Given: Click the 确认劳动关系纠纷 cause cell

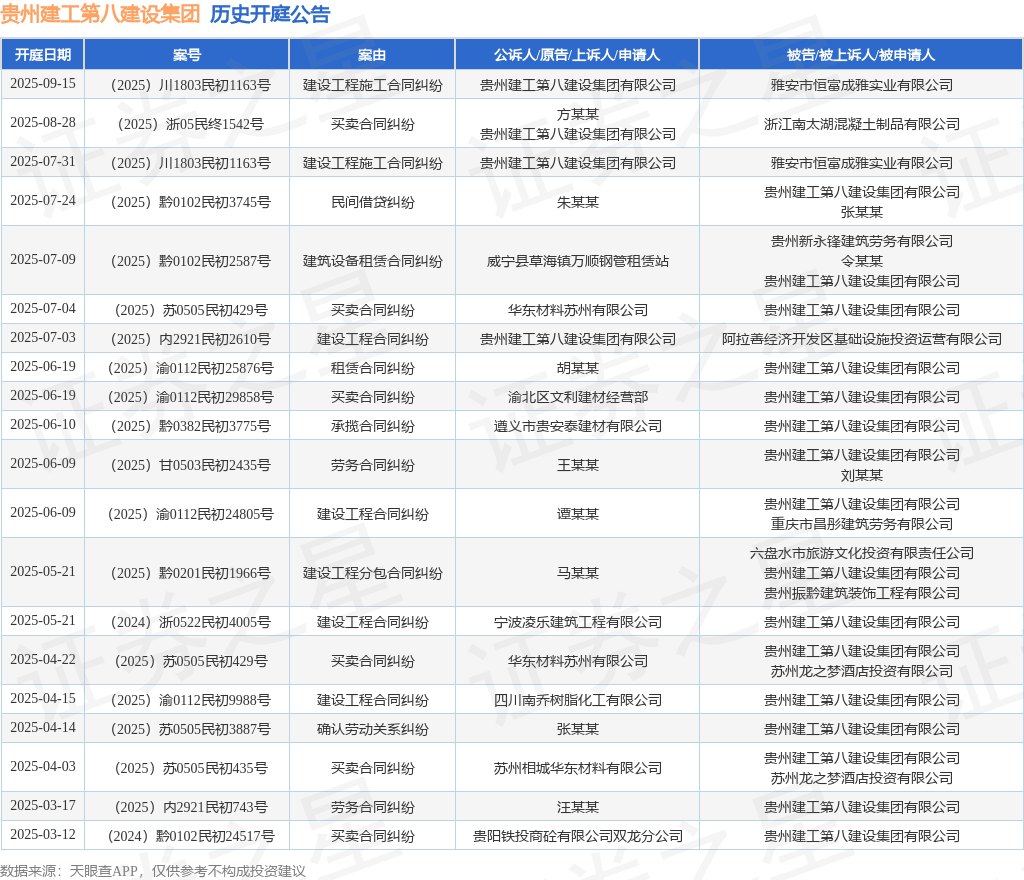Looking at the screenshot, I should [x=372, y=729].
